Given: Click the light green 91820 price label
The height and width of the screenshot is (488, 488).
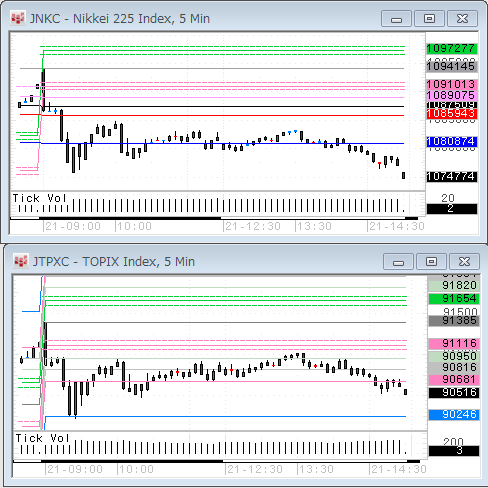Looking at the screenshot, I should click(454, 286).
